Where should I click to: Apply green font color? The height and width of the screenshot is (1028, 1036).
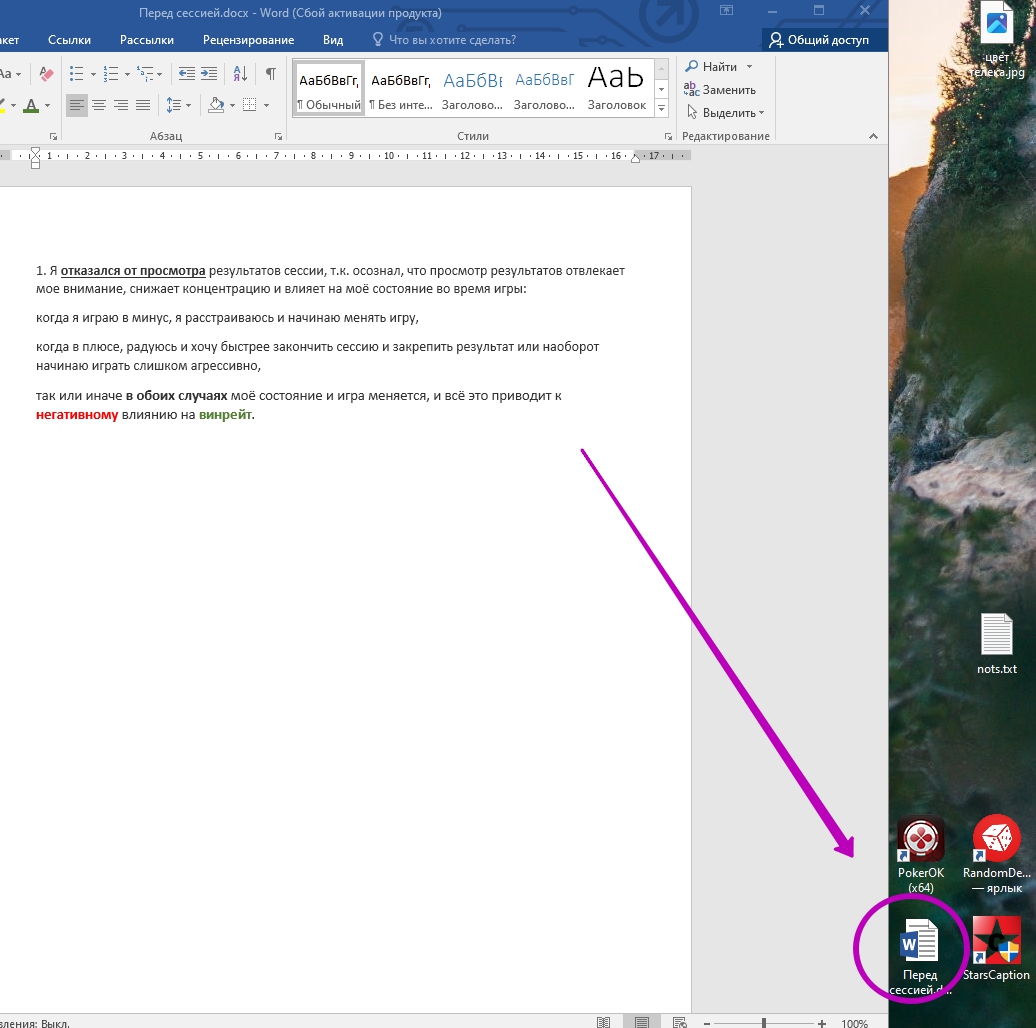tap(30, 105)
